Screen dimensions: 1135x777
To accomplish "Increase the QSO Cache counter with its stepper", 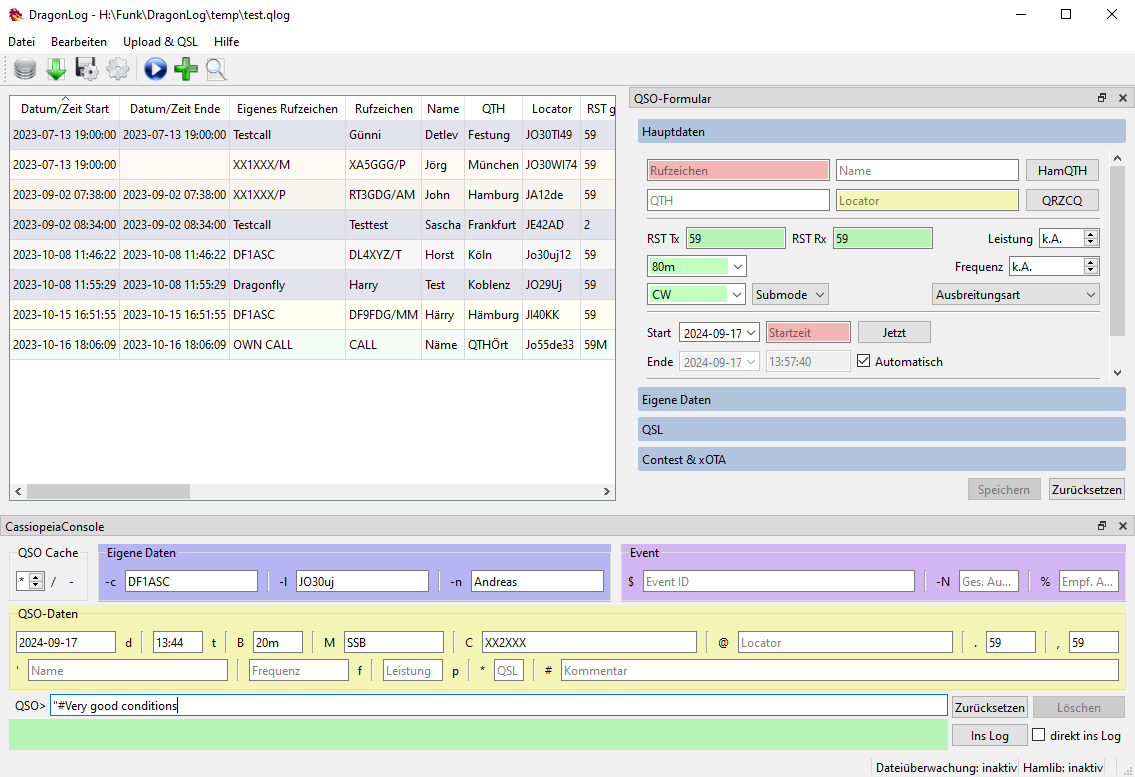I will click(x=36, y=575).
